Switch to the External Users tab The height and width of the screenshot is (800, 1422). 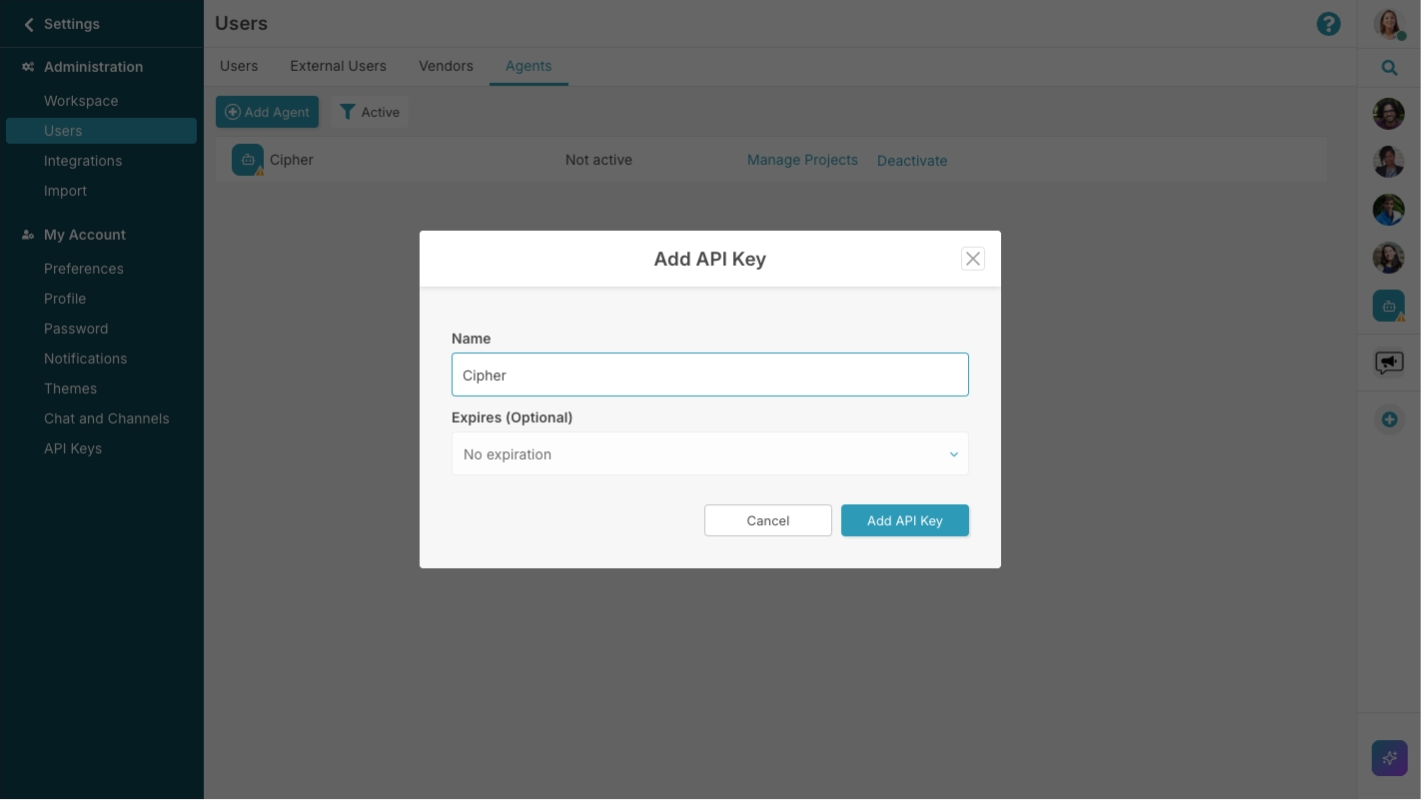click(x=338, y=66)
